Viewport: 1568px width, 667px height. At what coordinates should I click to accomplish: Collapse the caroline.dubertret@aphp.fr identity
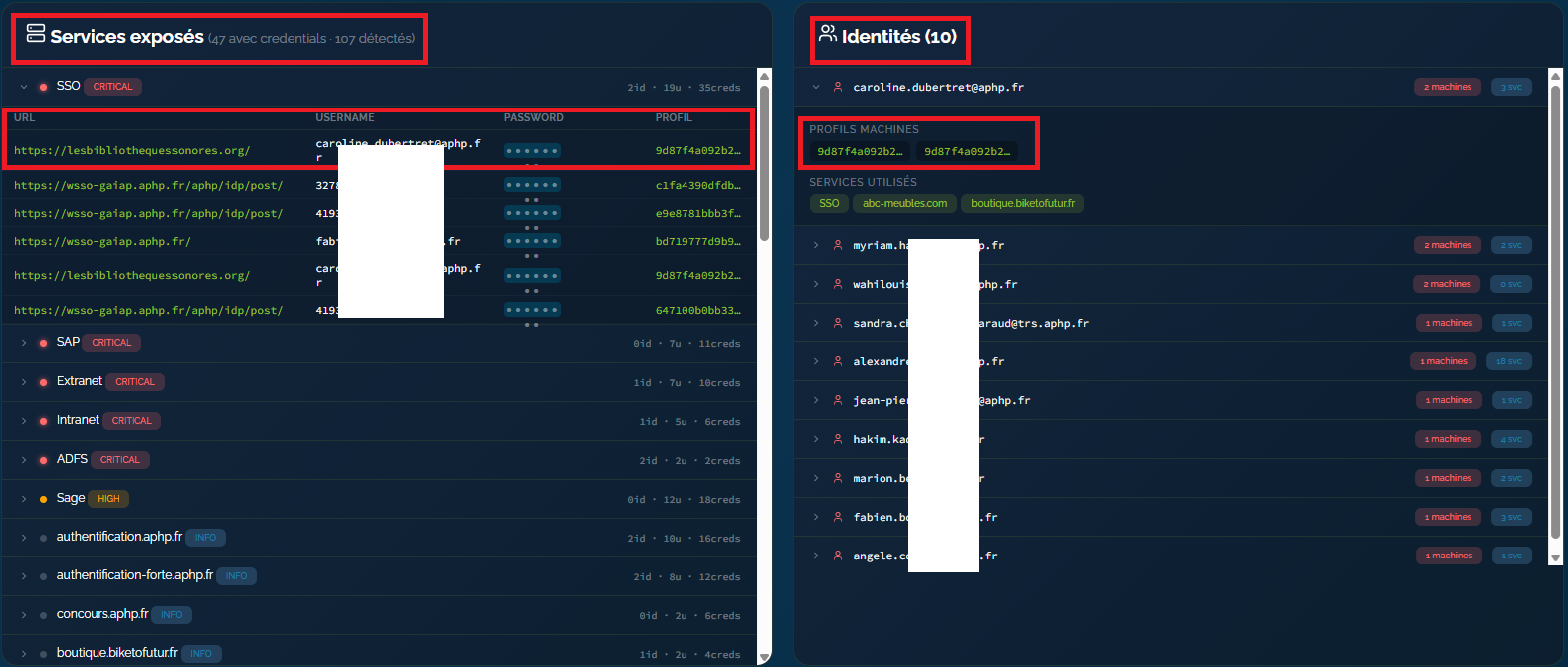pos(816,87)
